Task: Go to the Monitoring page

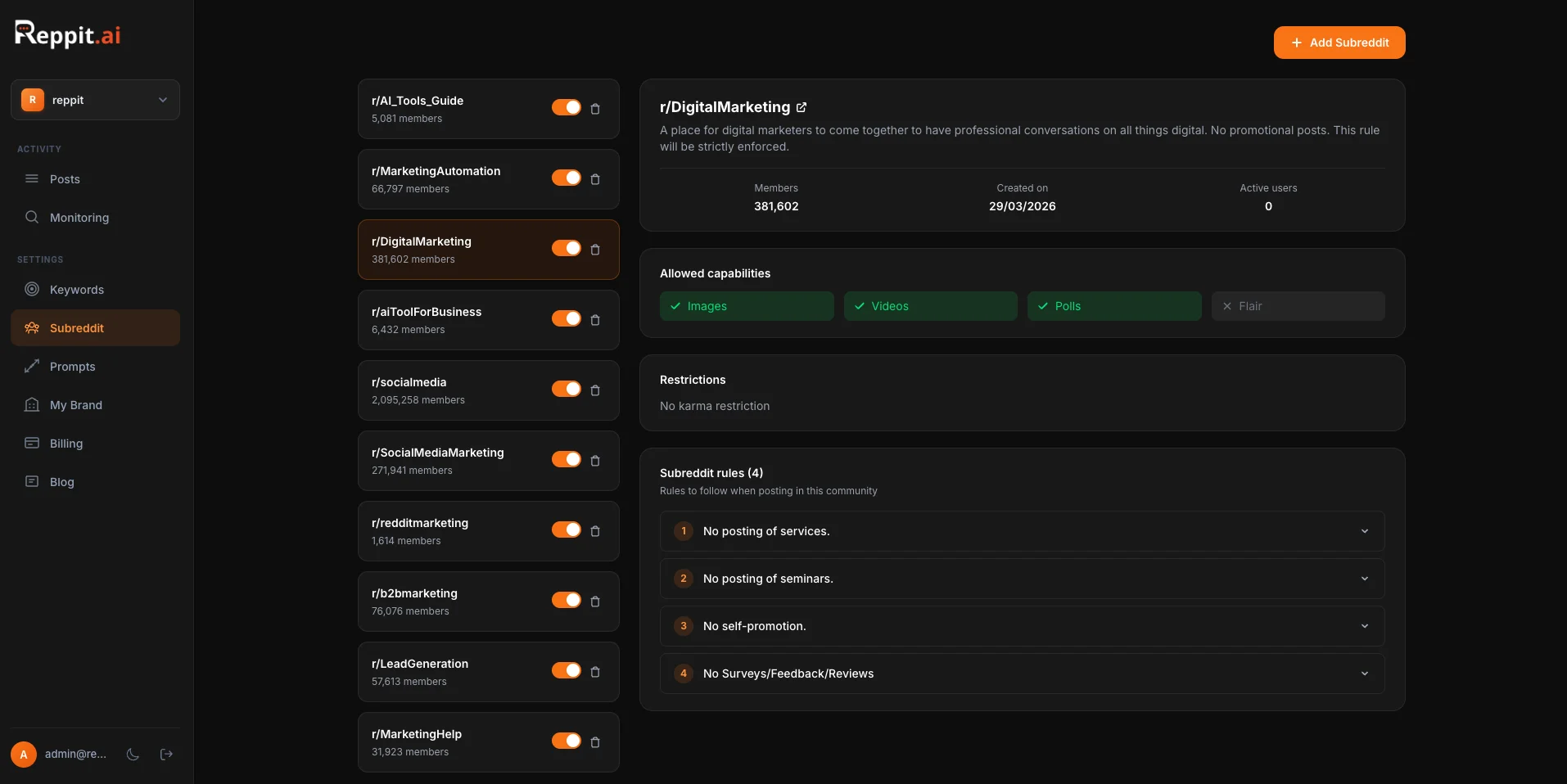Action: pos(79,218)
